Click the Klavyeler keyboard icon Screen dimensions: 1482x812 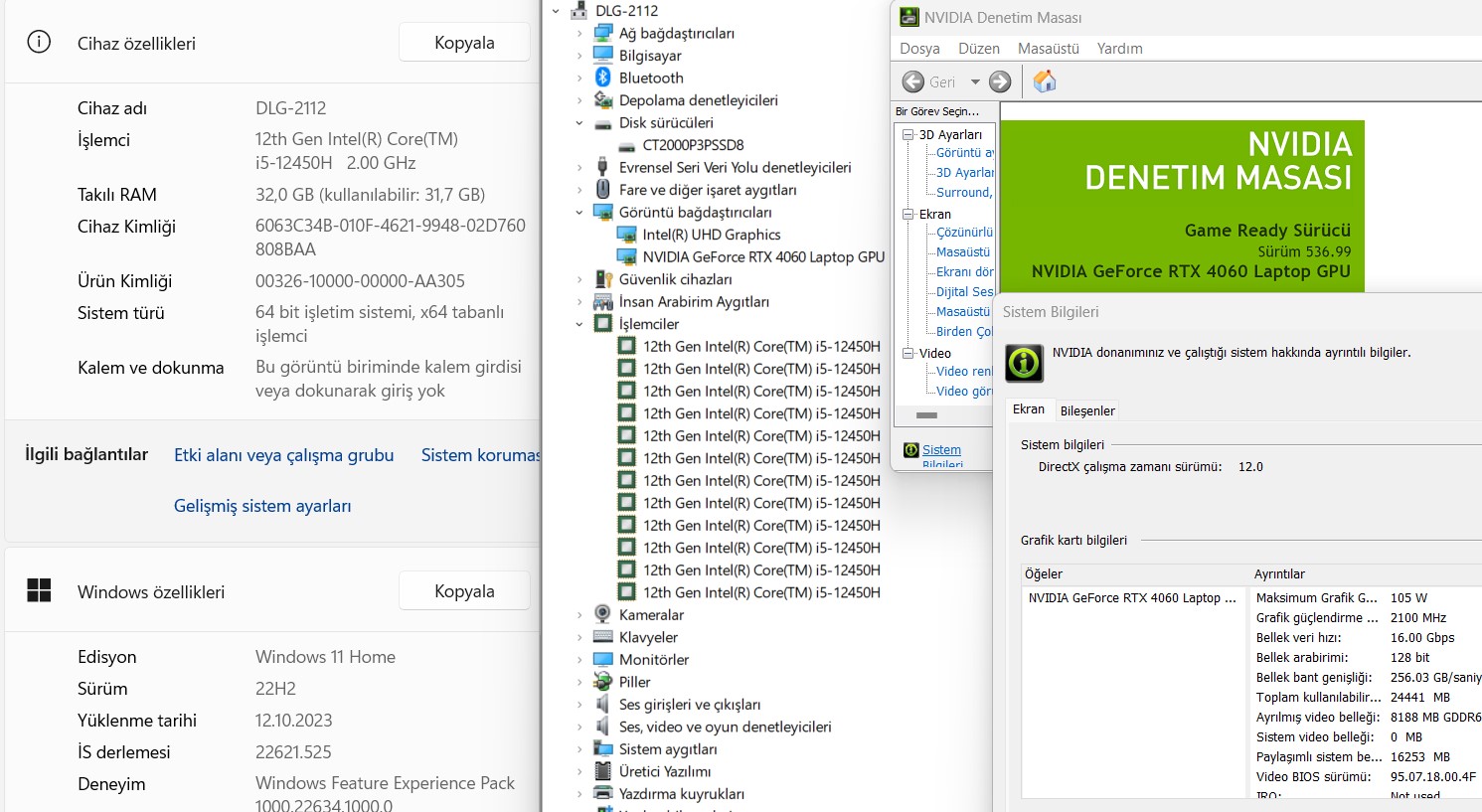(602, 637)
